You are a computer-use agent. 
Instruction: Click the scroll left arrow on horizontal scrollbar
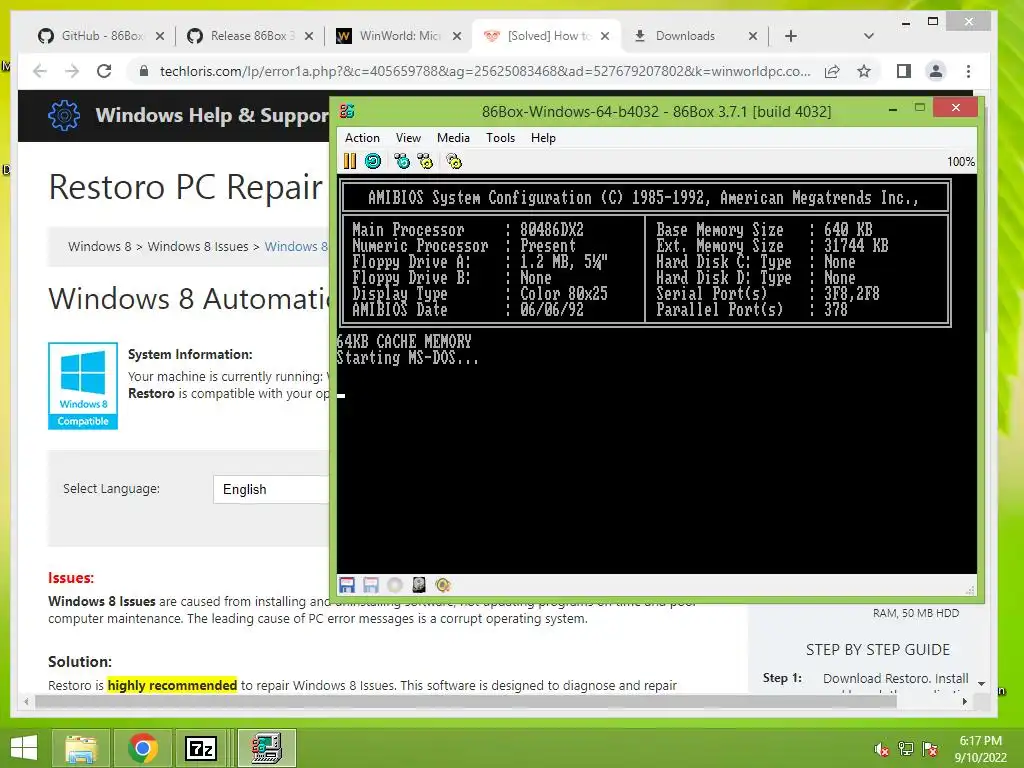26,701
